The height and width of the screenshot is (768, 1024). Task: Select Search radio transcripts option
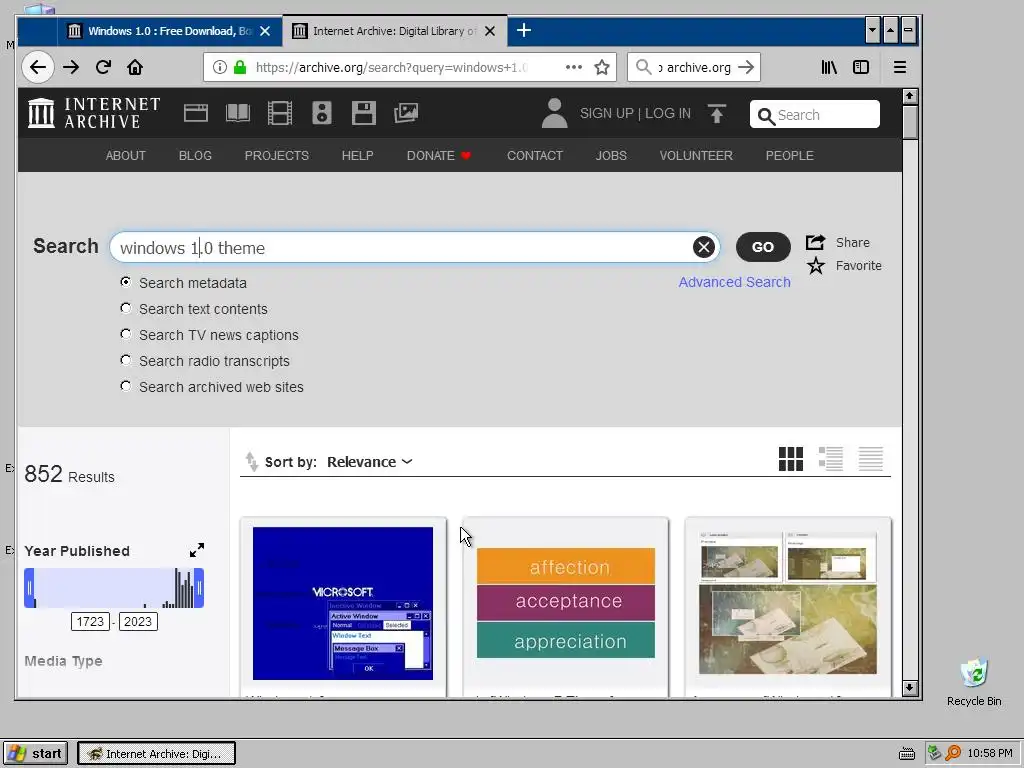(125, 360)
